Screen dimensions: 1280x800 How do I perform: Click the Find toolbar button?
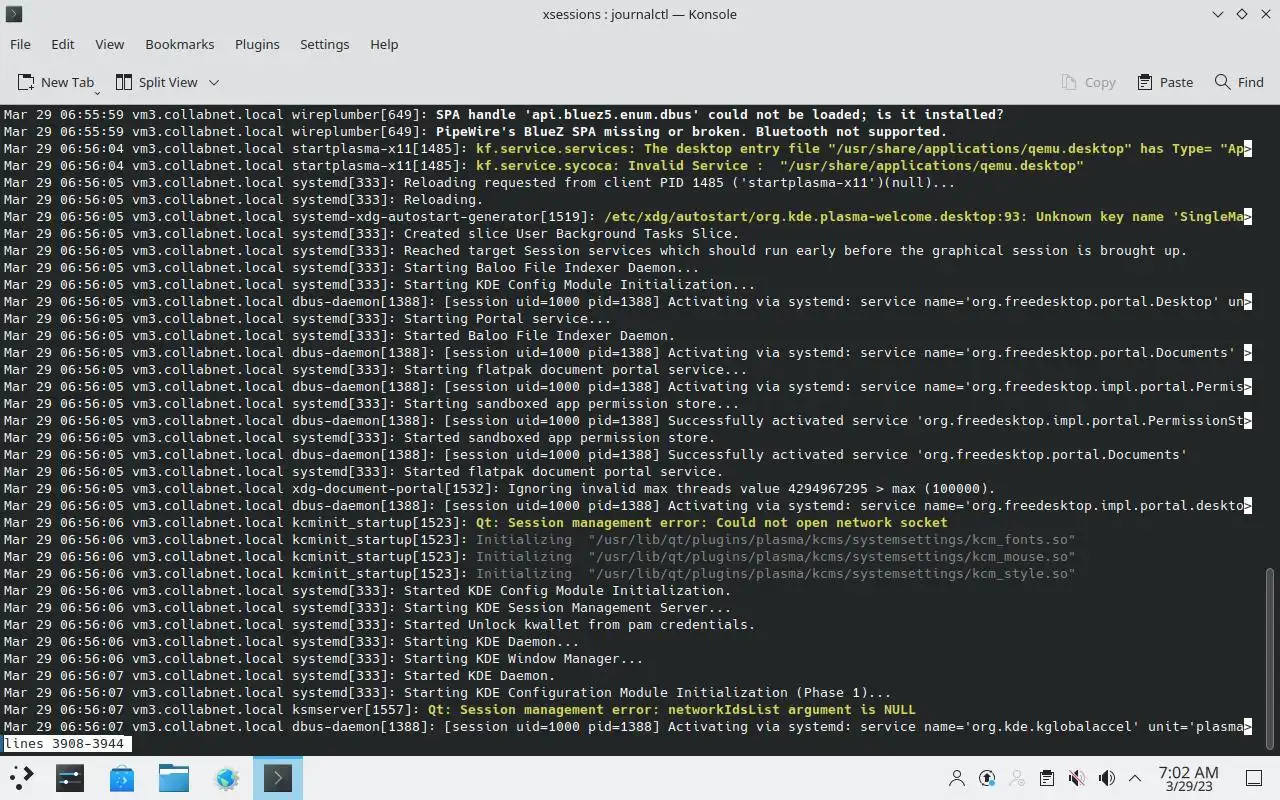point(1239,82)
